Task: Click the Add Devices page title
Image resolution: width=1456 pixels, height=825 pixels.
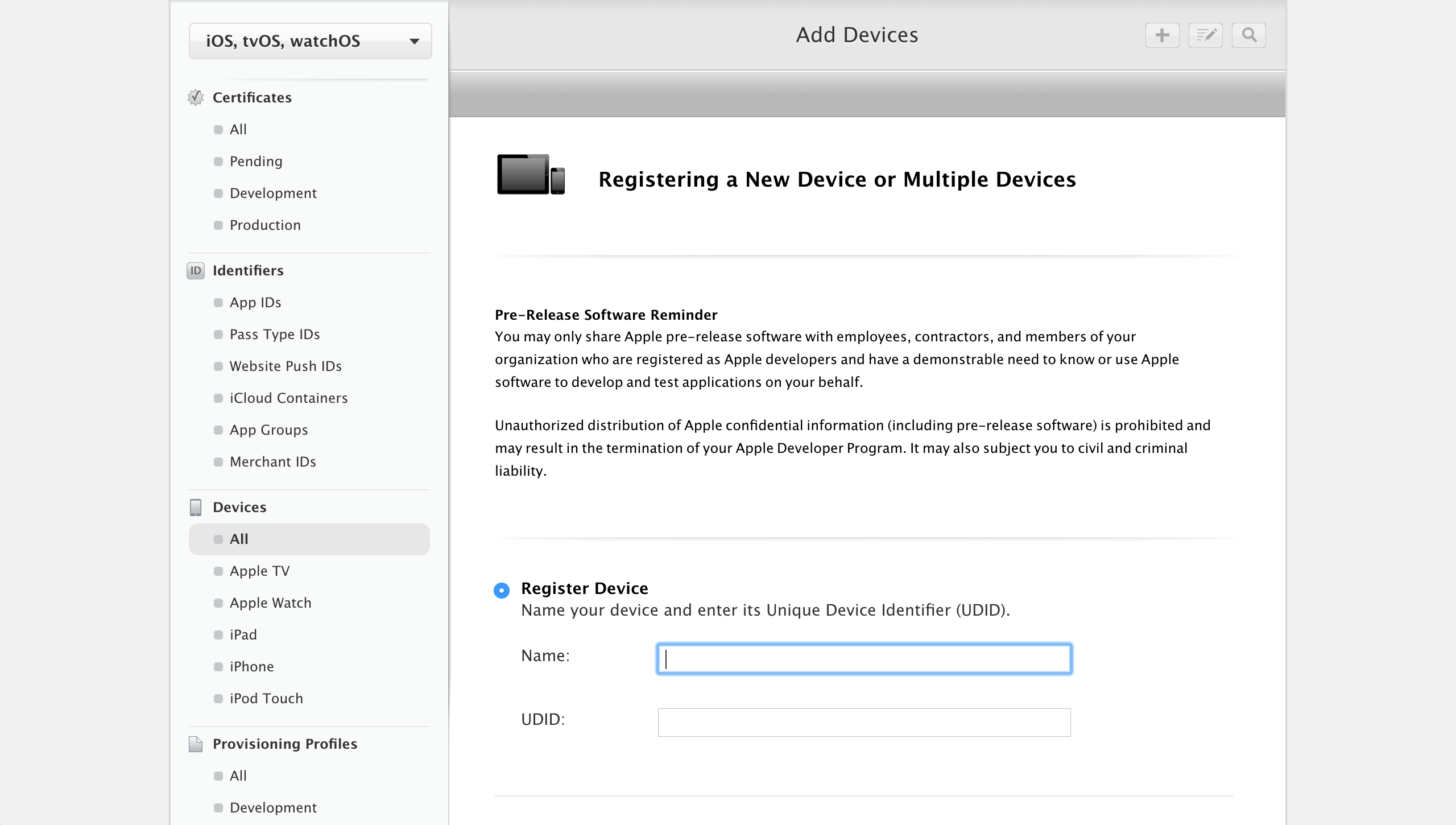Action: (x=857, y=35)
